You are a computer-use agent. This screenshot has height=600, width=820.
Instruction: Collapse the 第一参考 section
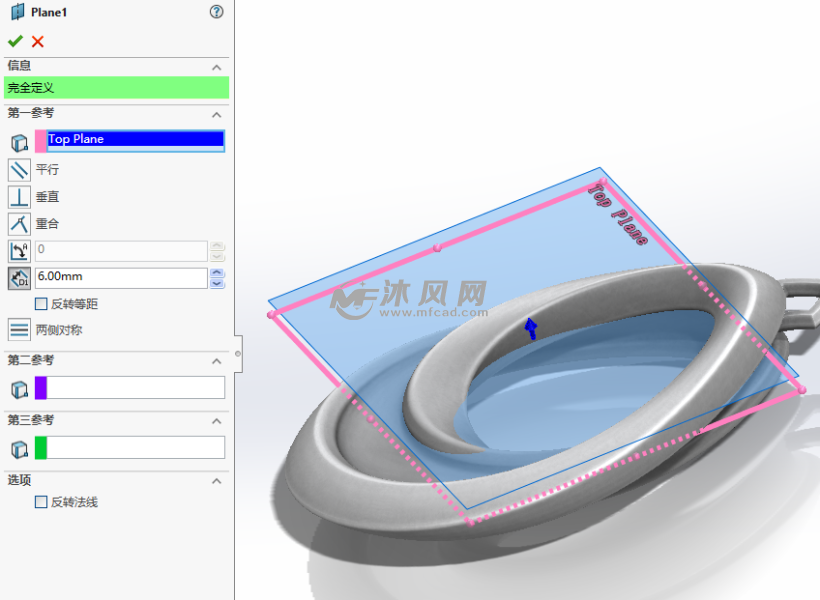[217, 115]
